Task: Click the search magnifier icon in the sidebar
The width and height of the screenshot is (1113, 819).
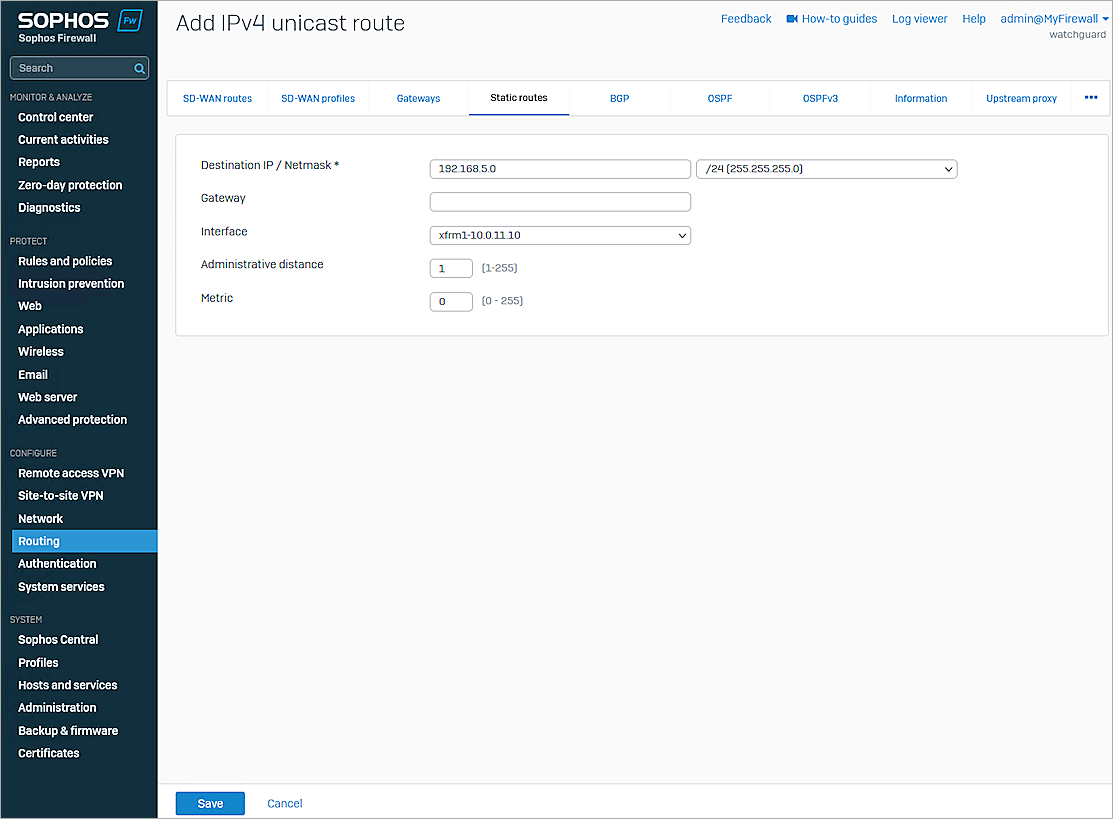Action: pyautogui.click(x=141, y=68)
